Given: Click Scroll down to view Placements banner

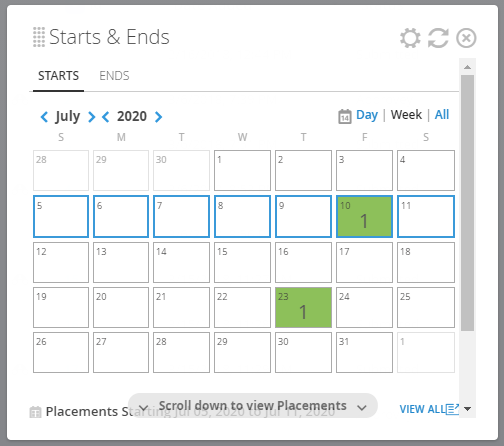Looking at the screenshot, I should click(x=253, y=406).
